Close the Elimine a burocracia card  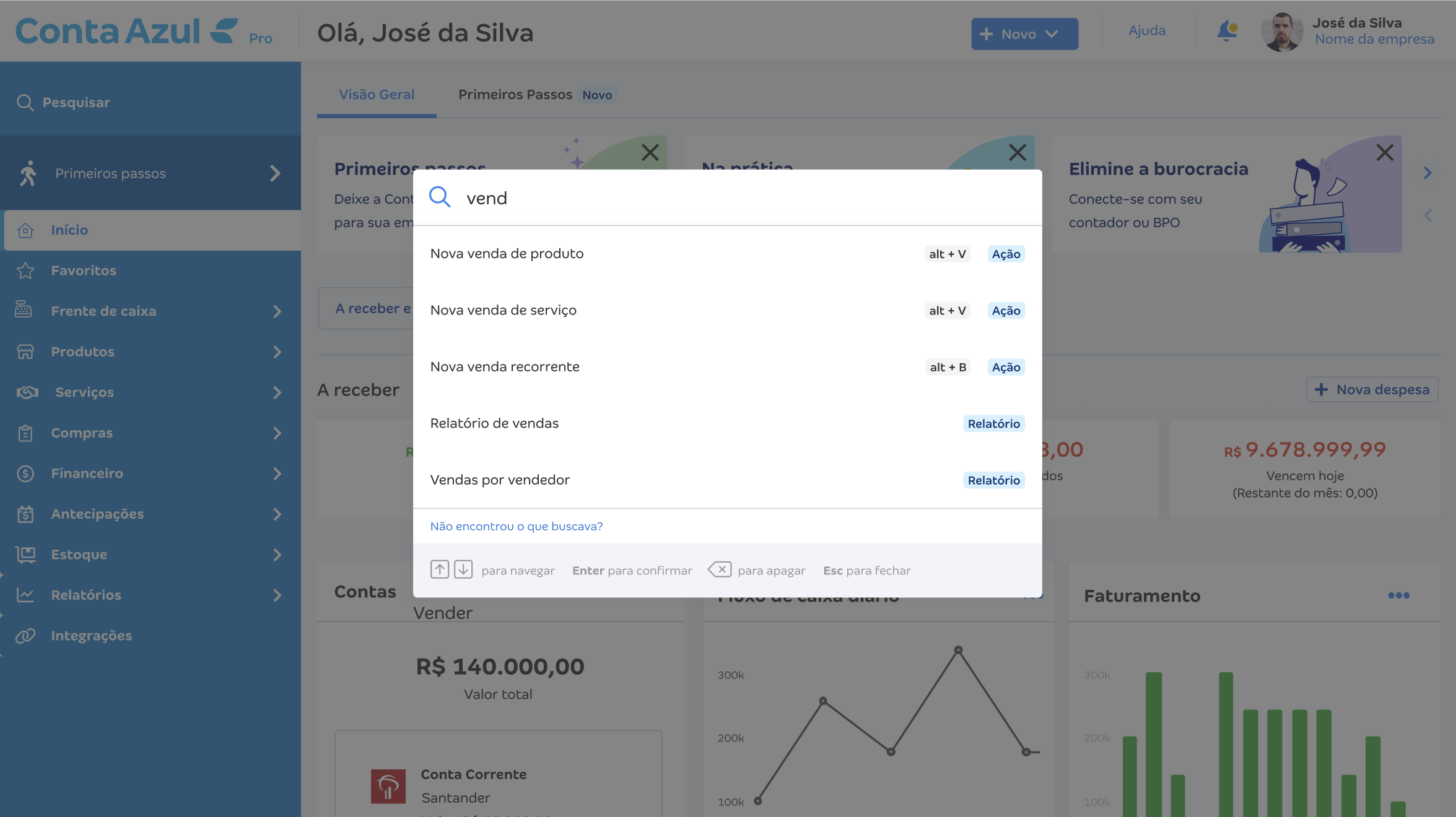pyautogui.click(x=1385, y=152)
